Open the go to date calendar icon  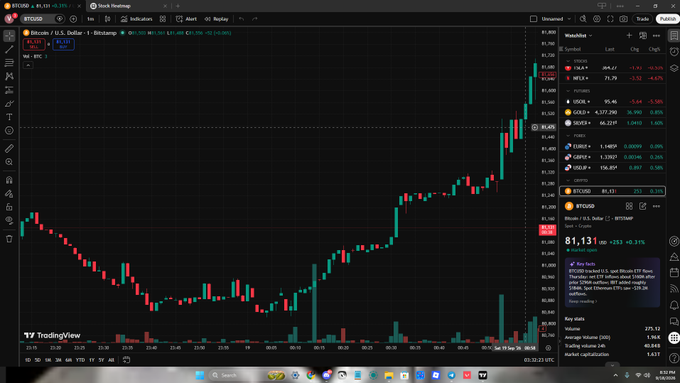tap(126, 360)
